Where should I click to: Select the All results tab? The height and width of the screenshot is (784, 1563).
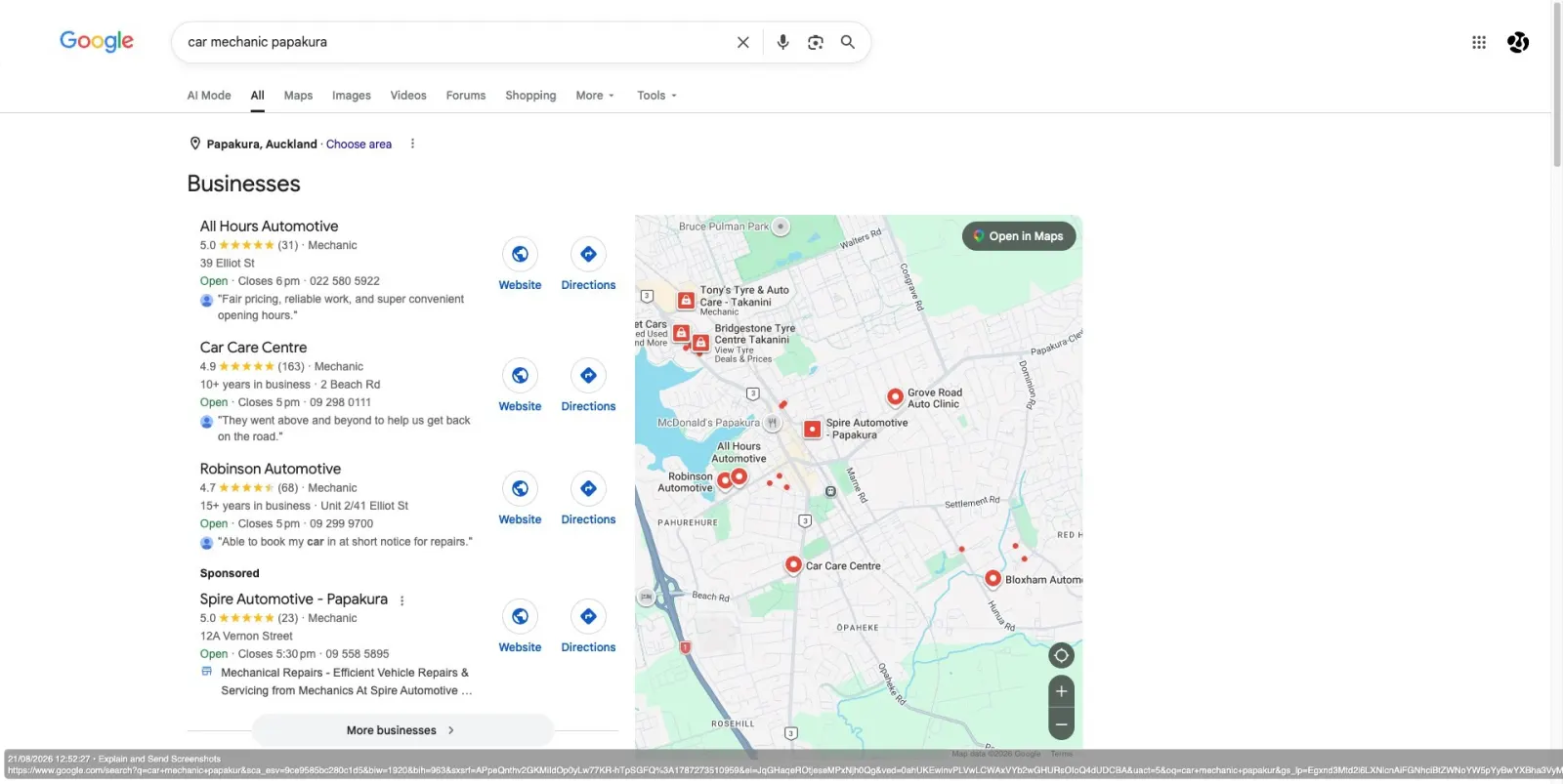click(x=257, y=96)
